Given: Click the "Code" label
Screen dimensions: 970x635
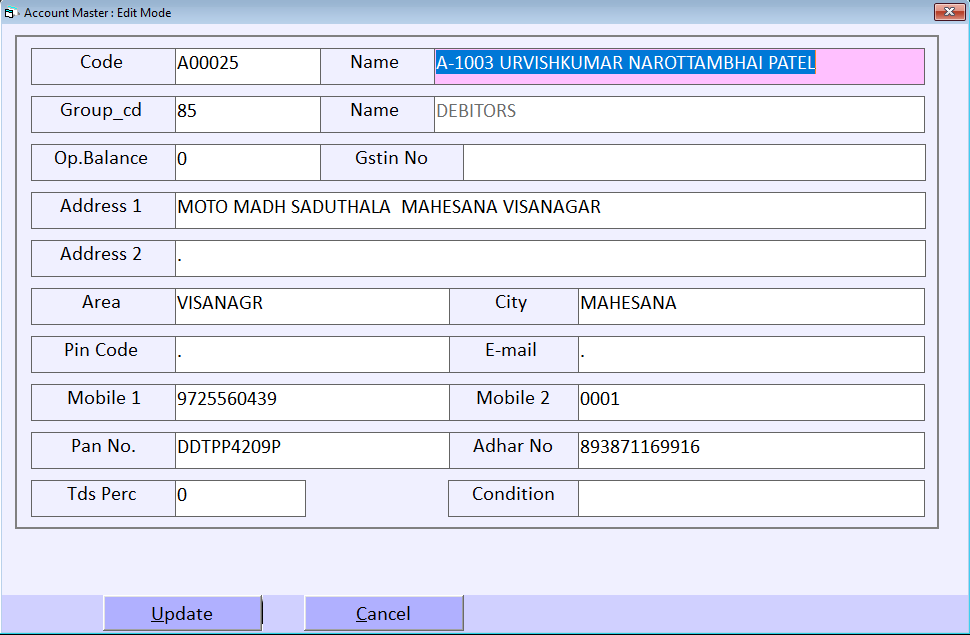Looking at the screenshot, I should click(101, 62).
